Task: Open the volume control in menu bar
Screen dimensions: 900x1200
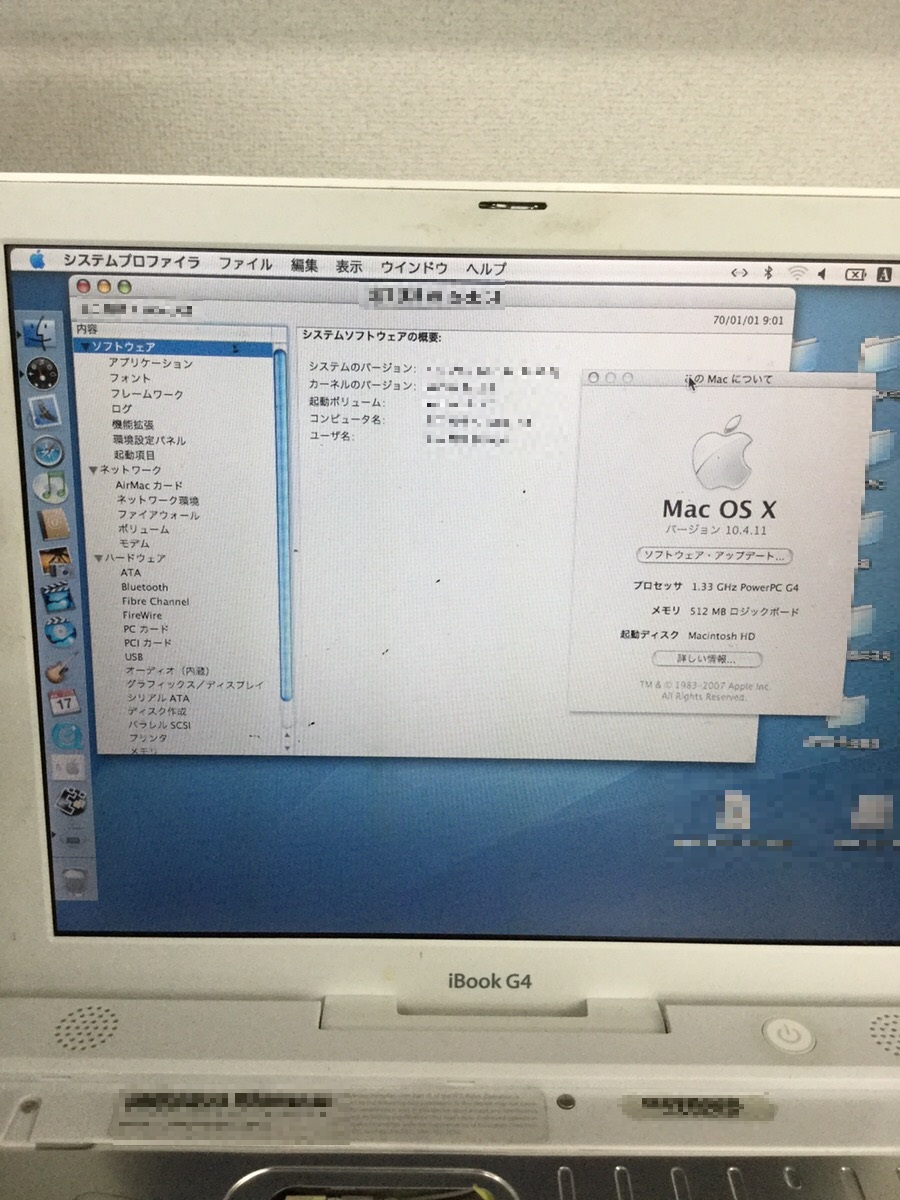Action: [x=823, y=273]
